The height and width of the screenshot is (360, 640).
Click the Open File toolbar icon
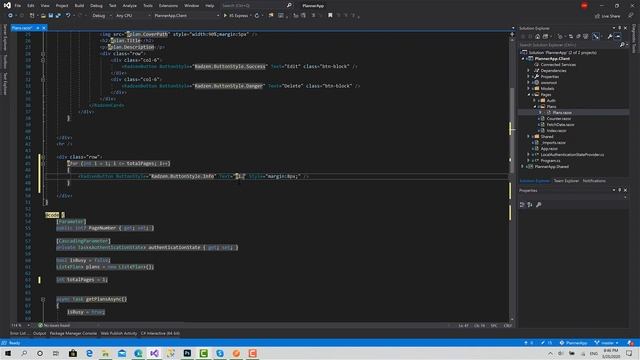[x=43, y=16]
